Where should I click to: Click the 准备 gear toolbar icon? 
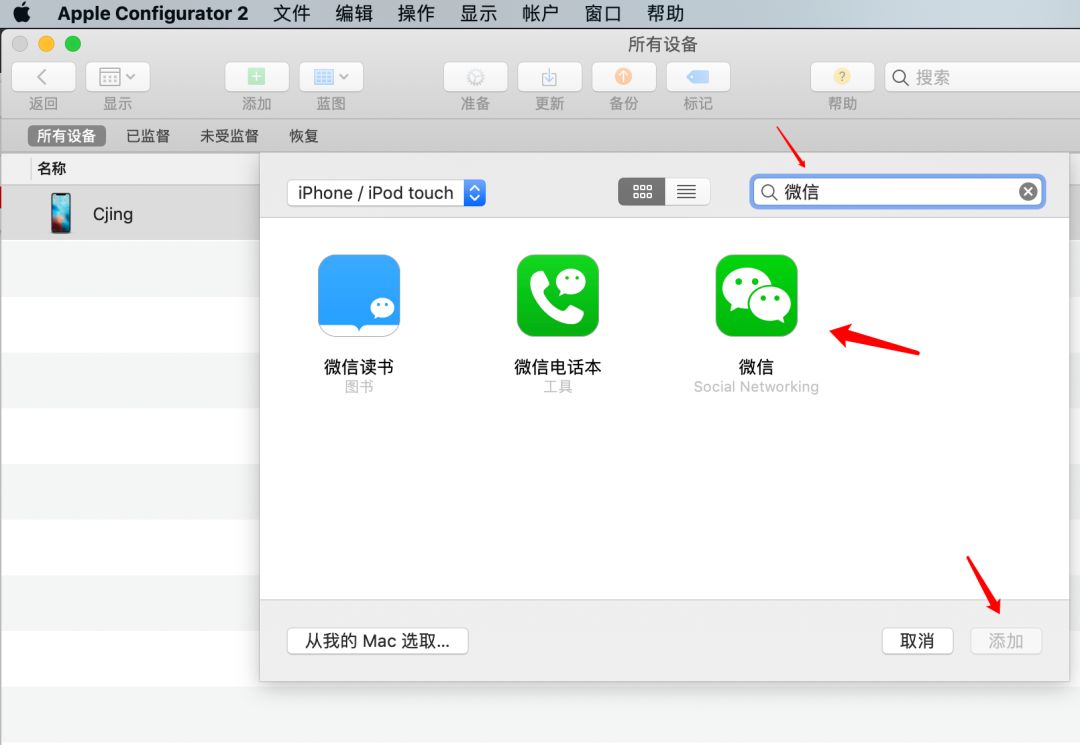click(x=475, y=76)
